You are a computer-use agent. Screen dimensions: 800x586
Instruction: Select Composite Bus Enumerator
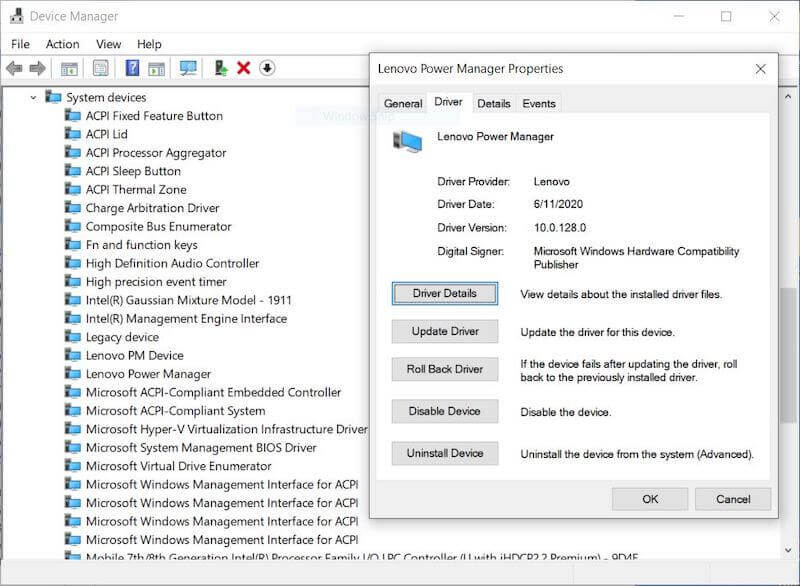point(159,226)
